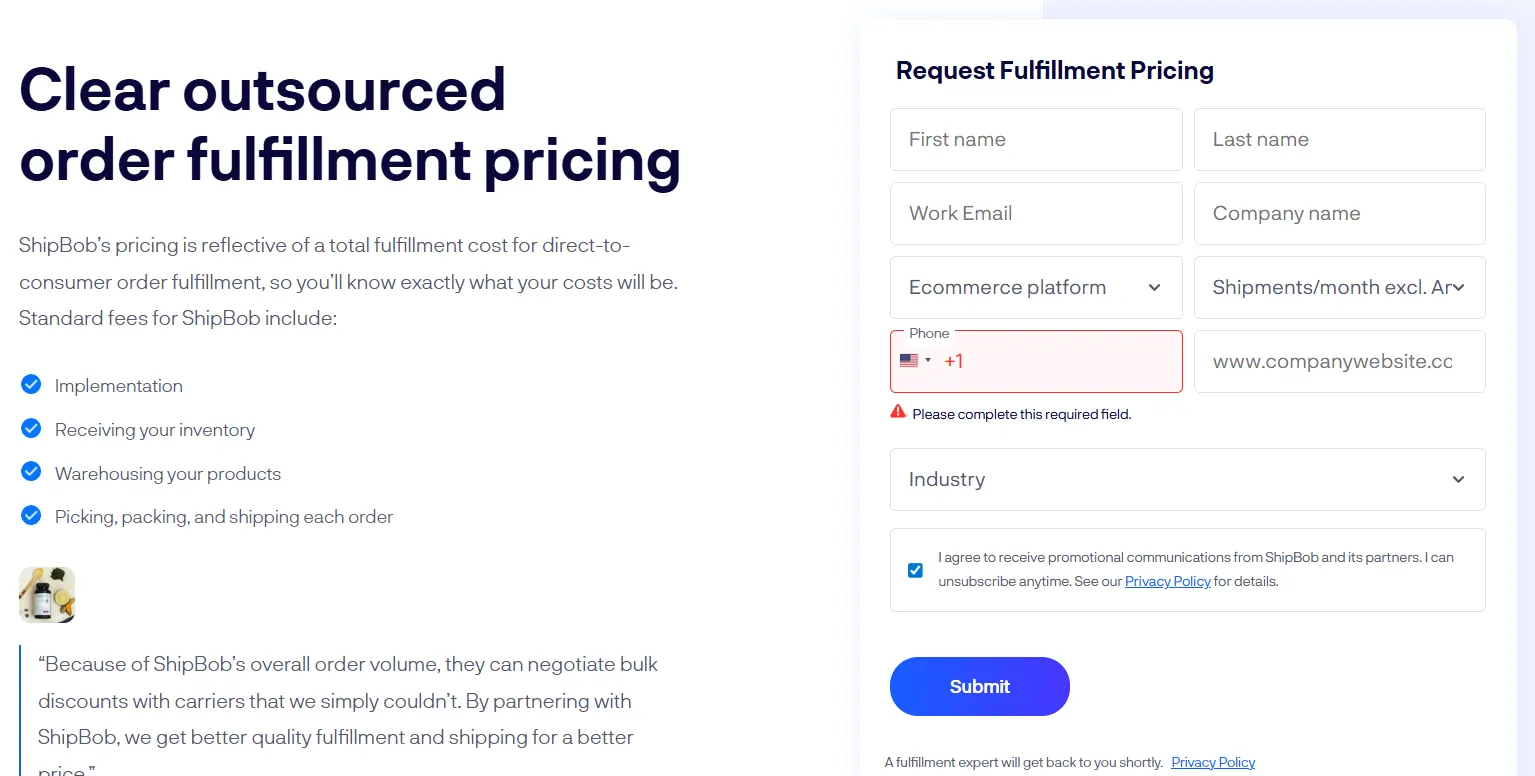Image resolution: width=1535 pixels, height=776 pixels.
Task: Open the Ecommerce platform dropdown
Action: 1035,287
